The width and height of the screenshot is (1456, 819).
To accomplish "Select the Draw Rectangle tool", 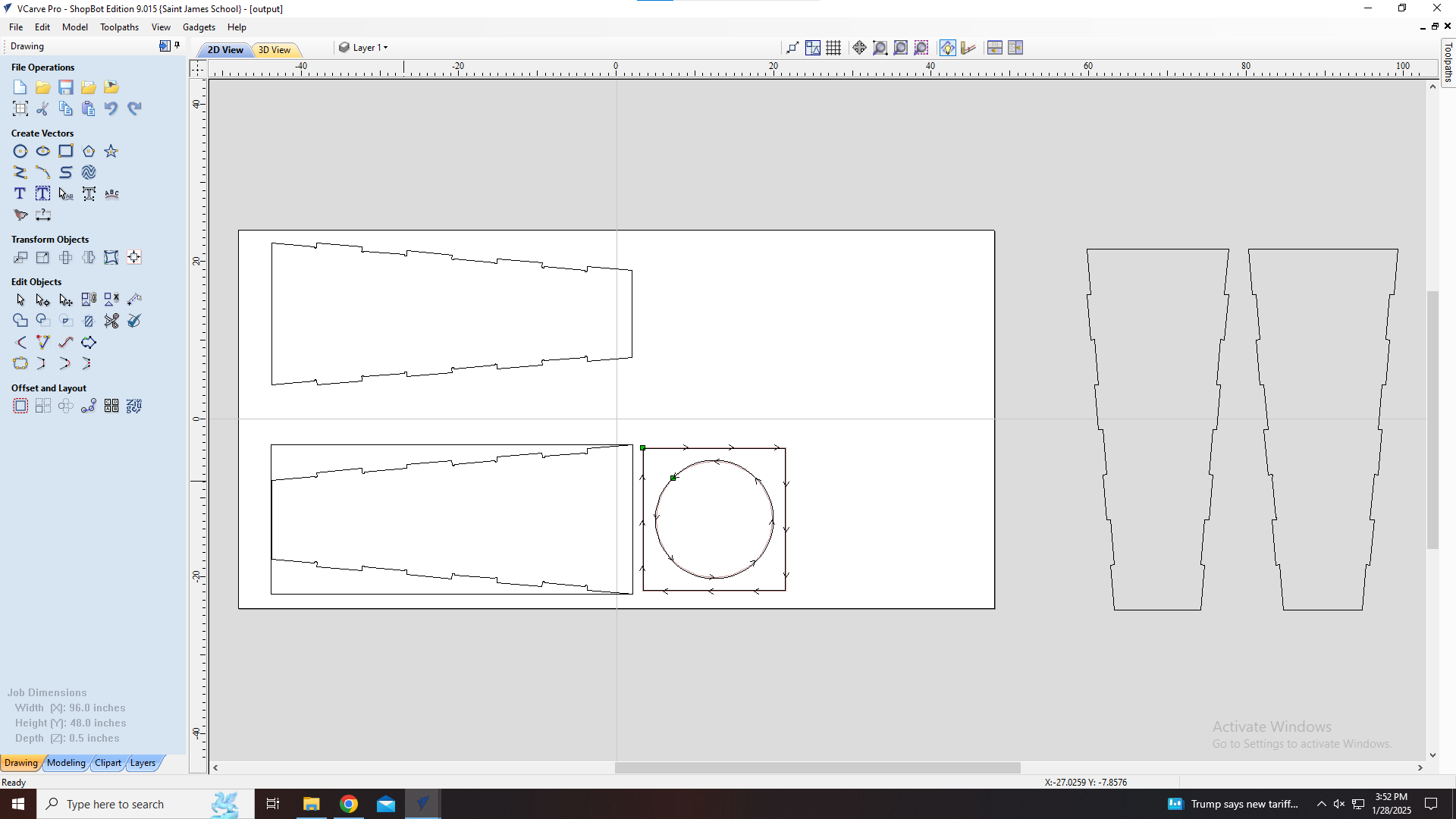I will [x=65, y=150].
